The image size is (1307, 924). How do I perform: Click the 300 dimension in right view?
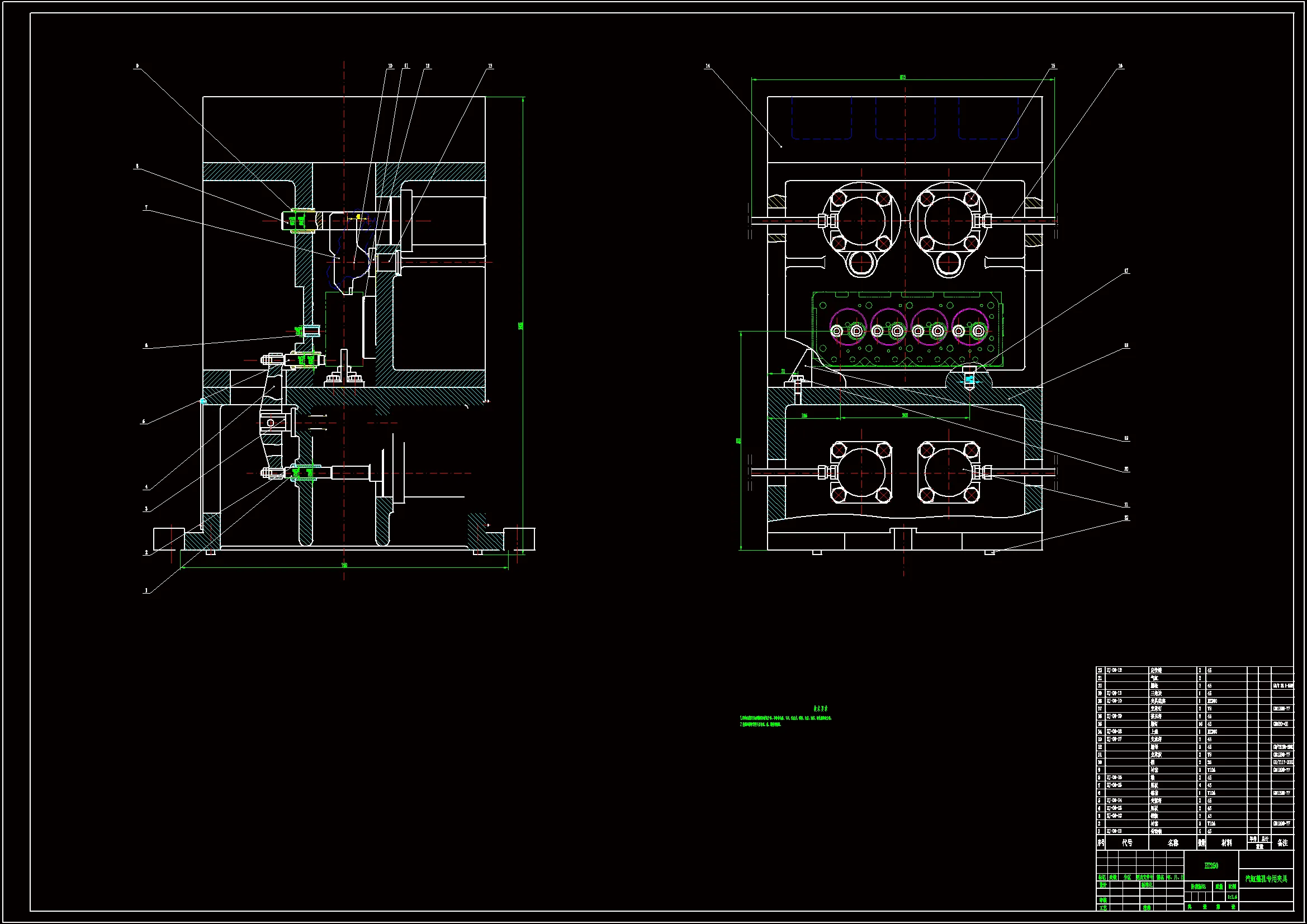[x=905, y=415]
